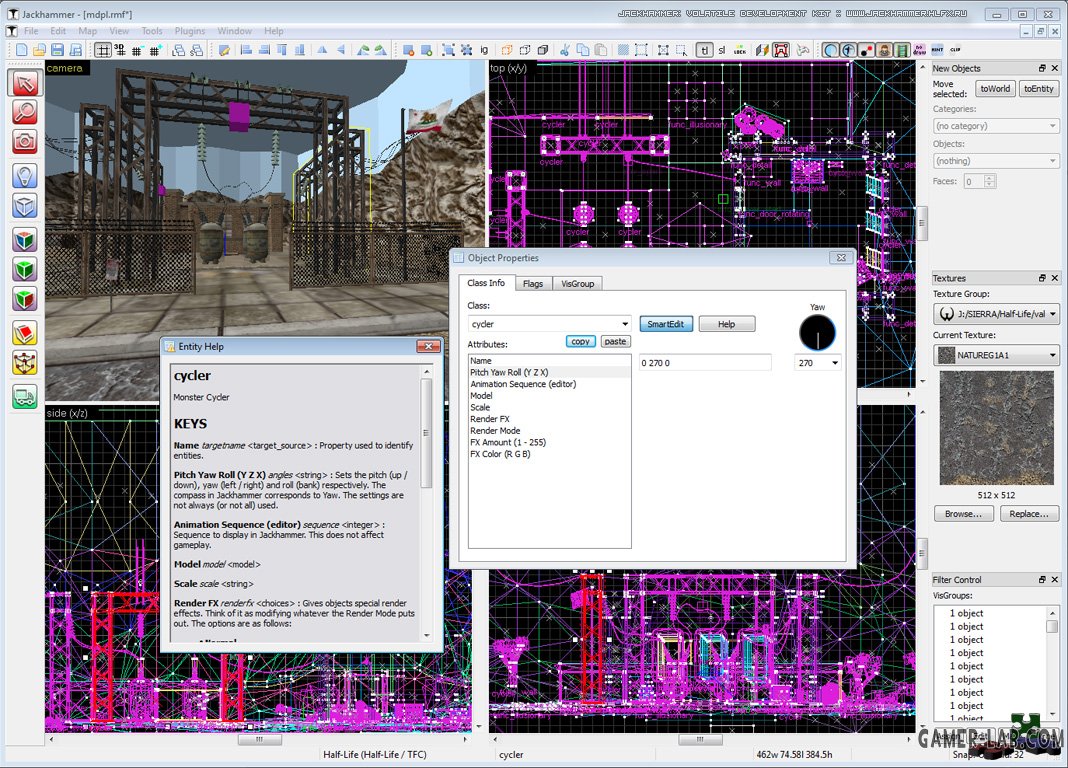Decrease grid size with smaller grid icon
This screenshot has height=768, width=1068.
click(x=137, y=50)
